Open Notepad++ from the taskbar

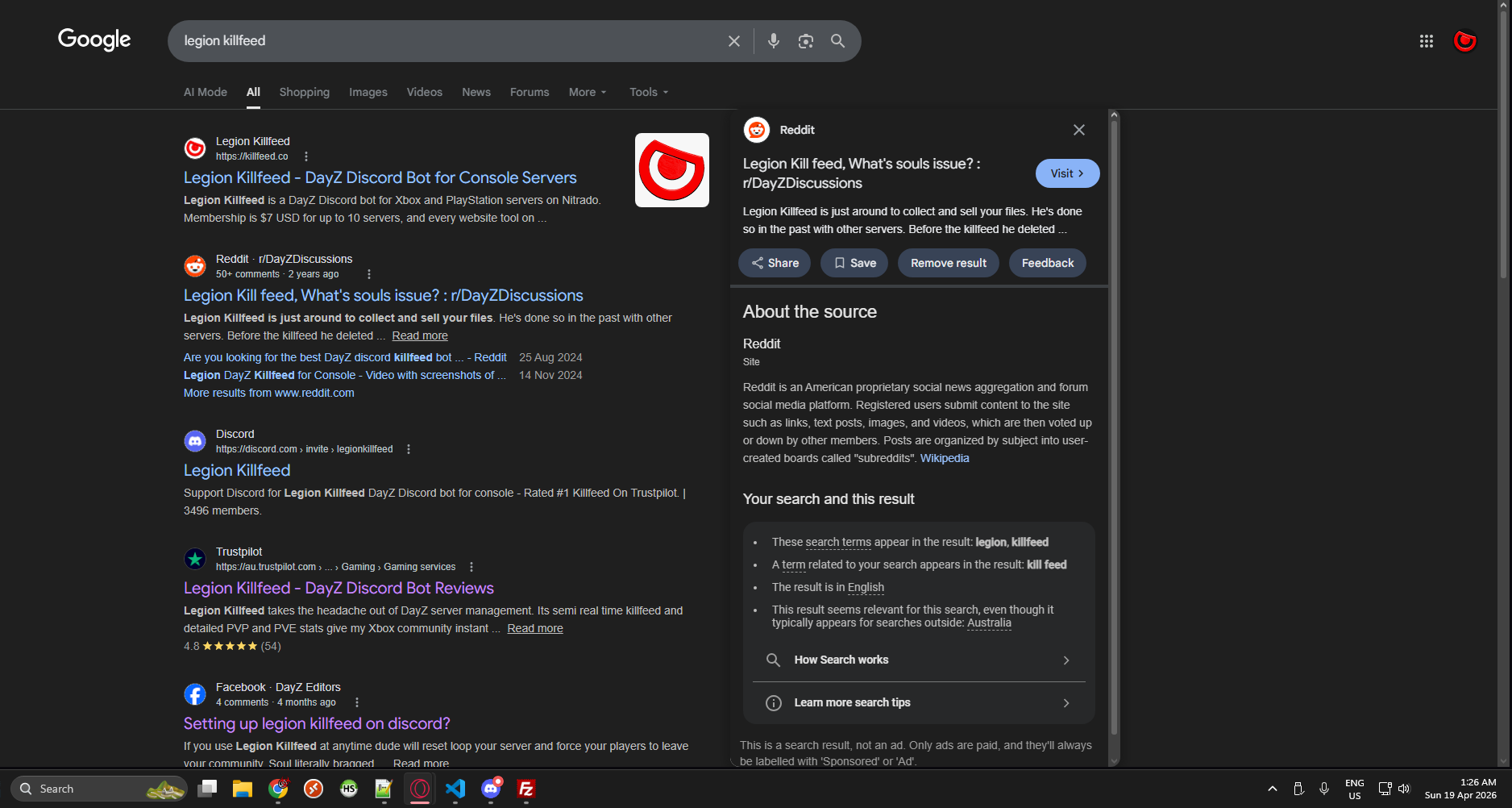pyautogui.click(x=384, y=789)
